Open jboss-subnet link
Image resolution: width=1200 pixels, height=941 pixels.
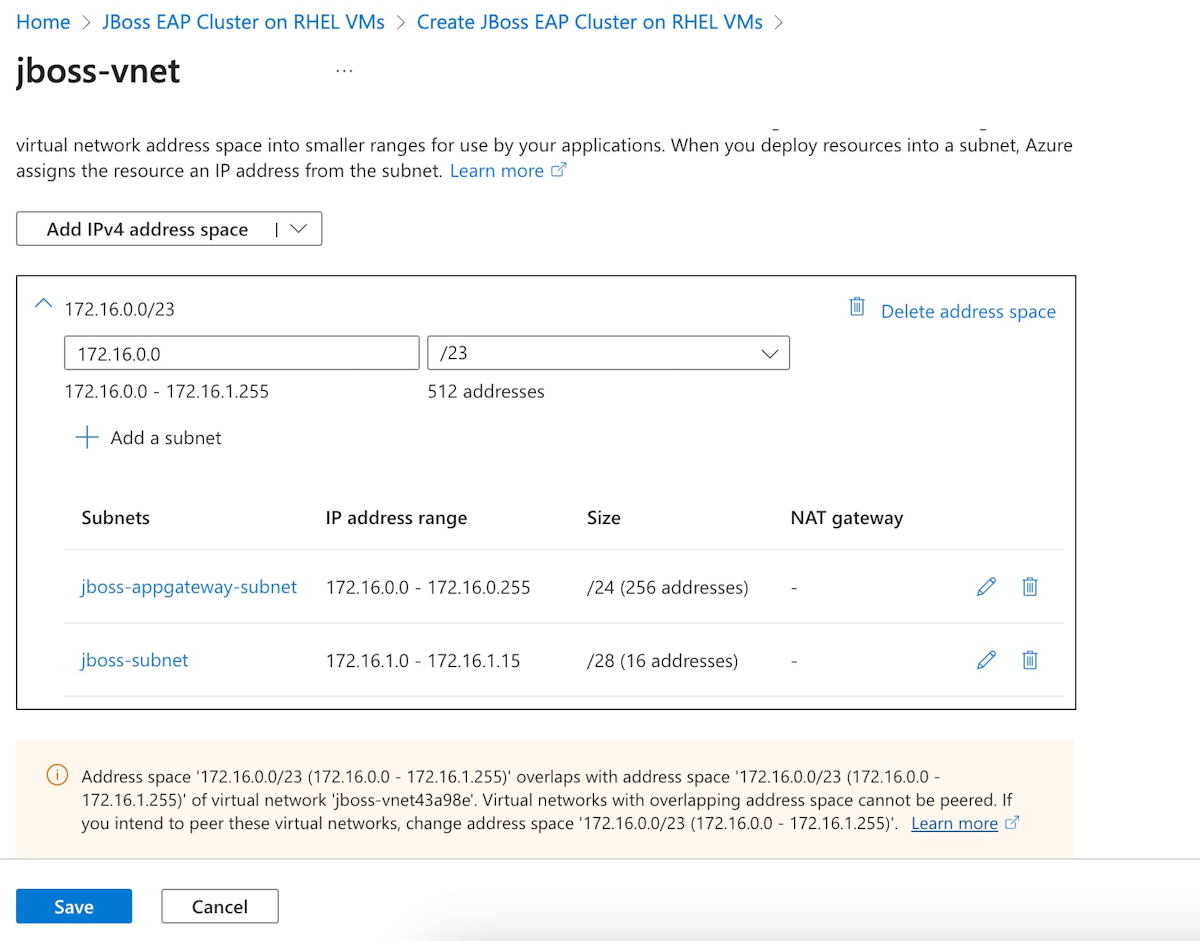(x=134, y=660)
